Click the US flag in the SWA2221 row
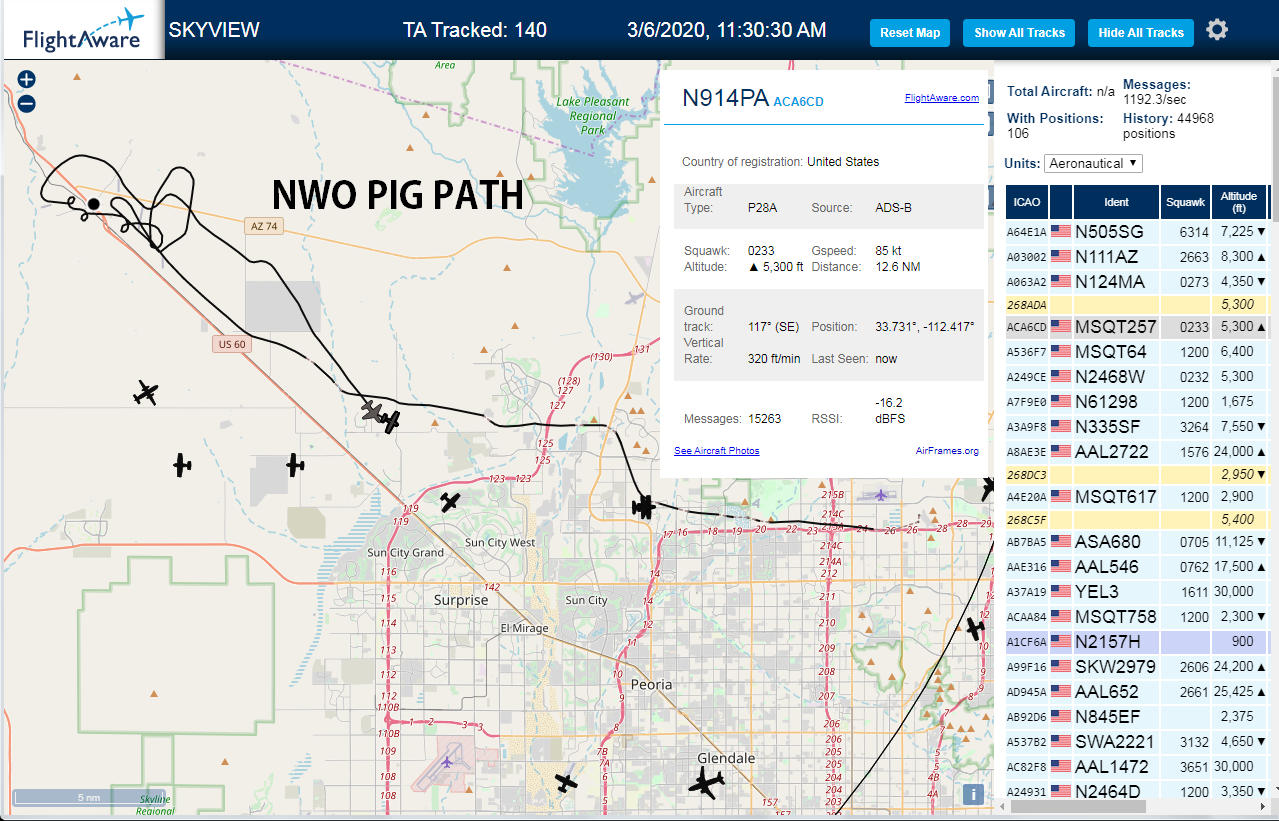This screenshot has height=821, width=1279. (x=1061, y=742)
